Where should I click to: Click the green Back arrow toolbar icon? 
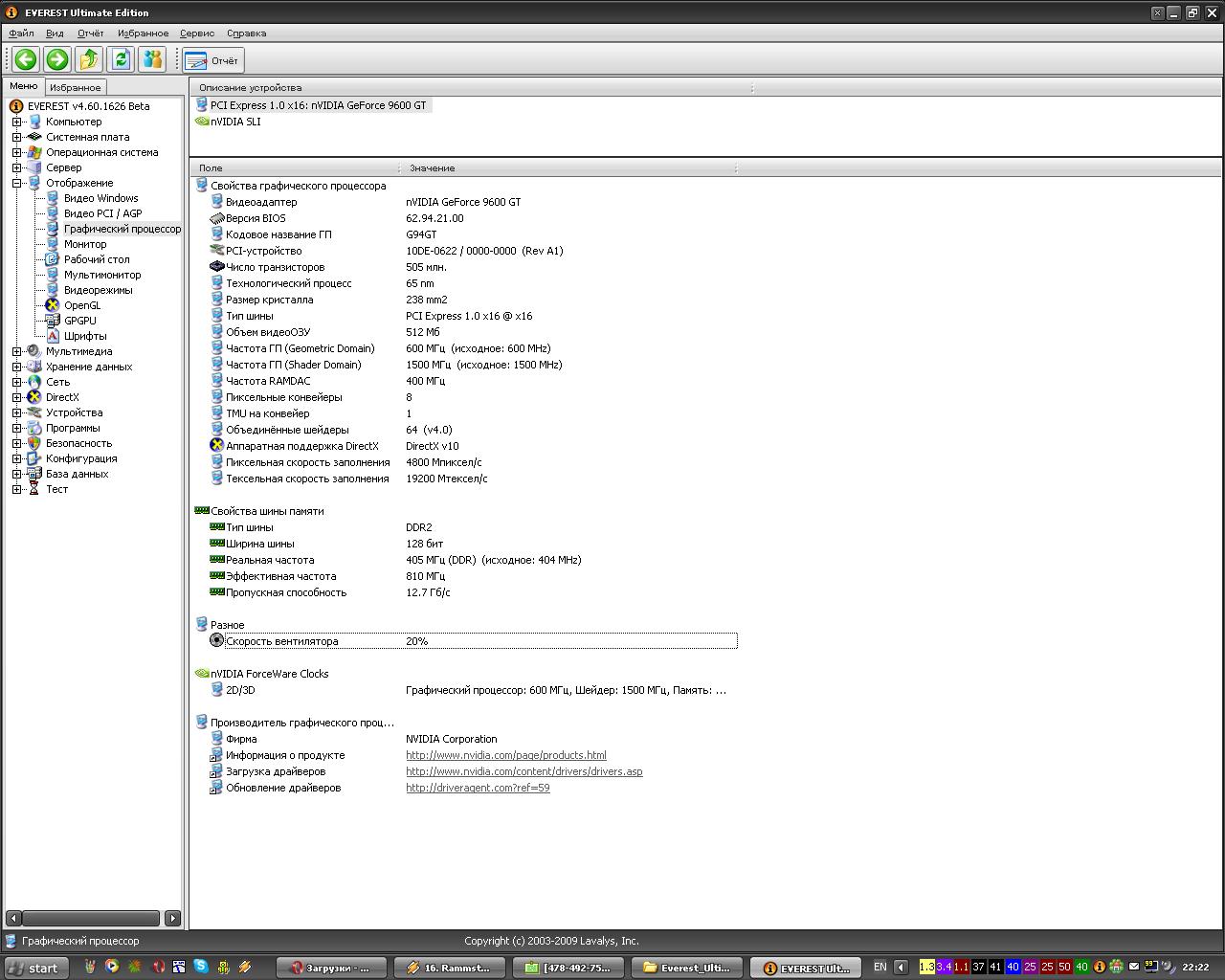pos(26,59)
